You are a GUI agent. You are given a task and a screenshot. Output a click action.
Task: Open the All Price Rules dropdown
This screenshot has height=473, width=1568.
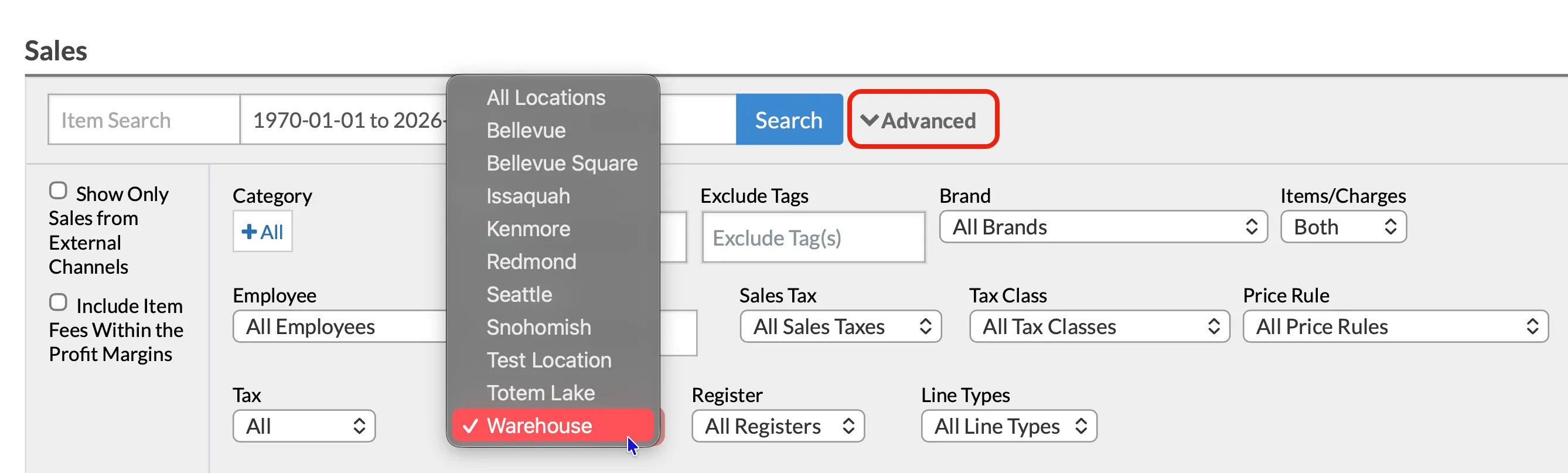(1395, 327)
